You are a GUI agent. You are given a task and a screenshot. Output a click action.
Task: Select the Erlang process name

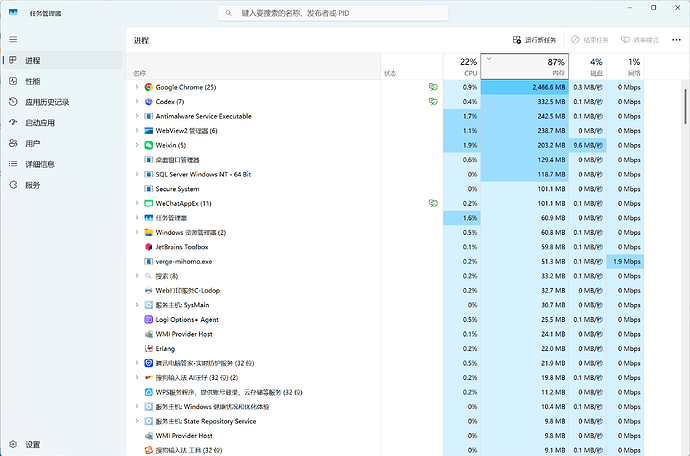click(165, 349)
